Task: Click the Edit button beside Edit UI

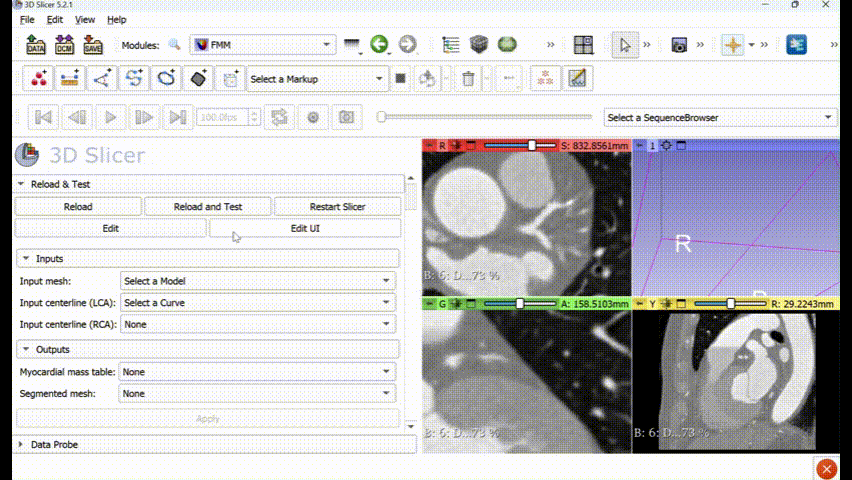Action: click(110, 228)
